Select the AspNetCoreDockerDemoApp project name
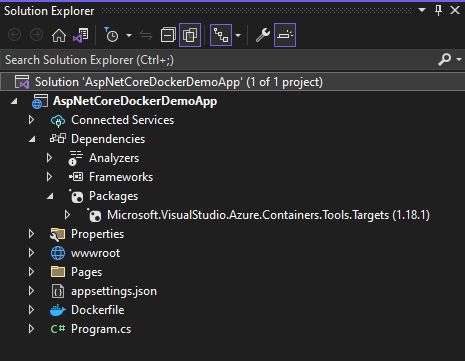This screenshot has width=465, height=361. coord(135,101)
